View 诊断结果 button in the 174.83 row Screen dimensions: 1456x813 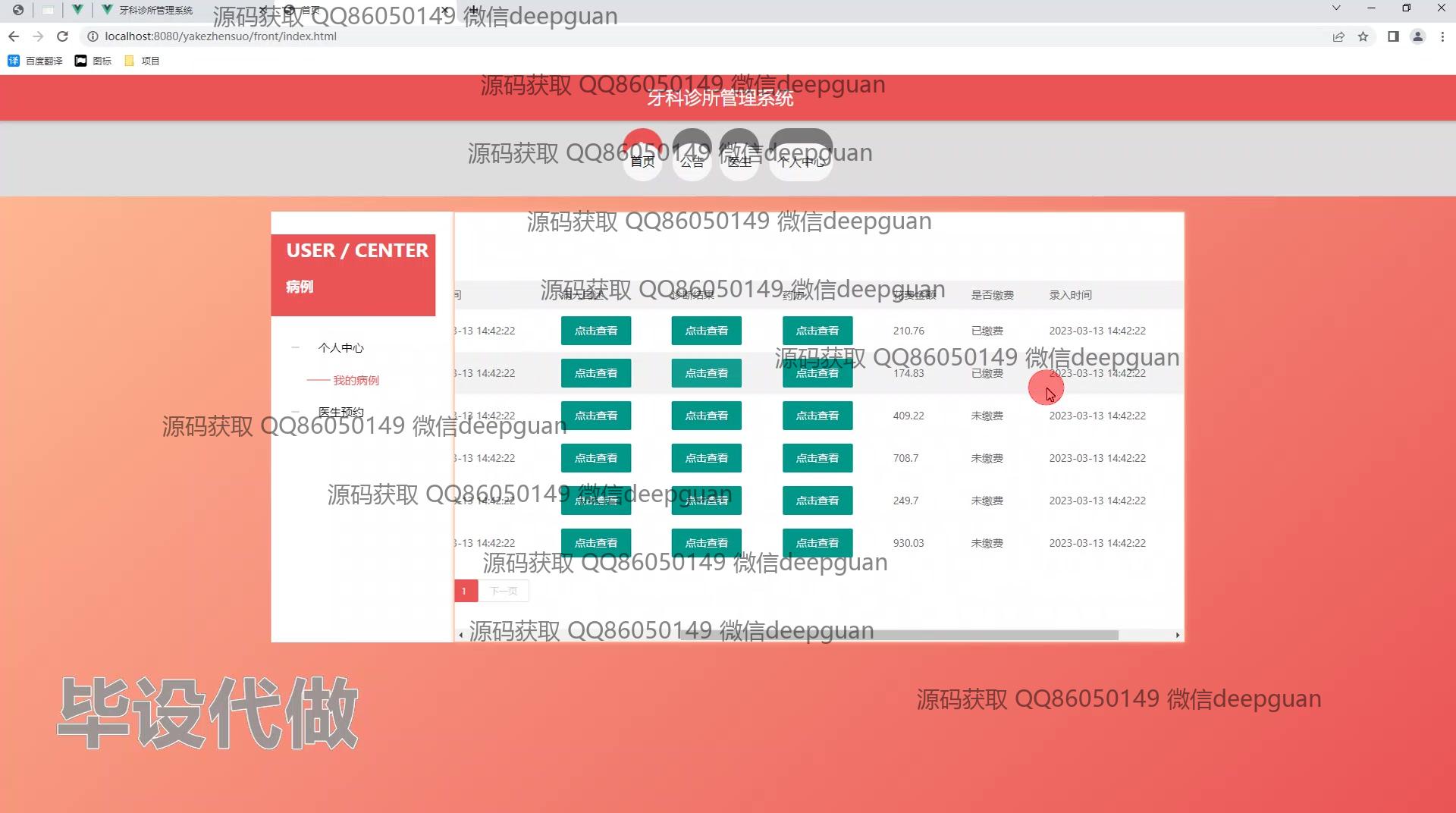pos(707,373)
